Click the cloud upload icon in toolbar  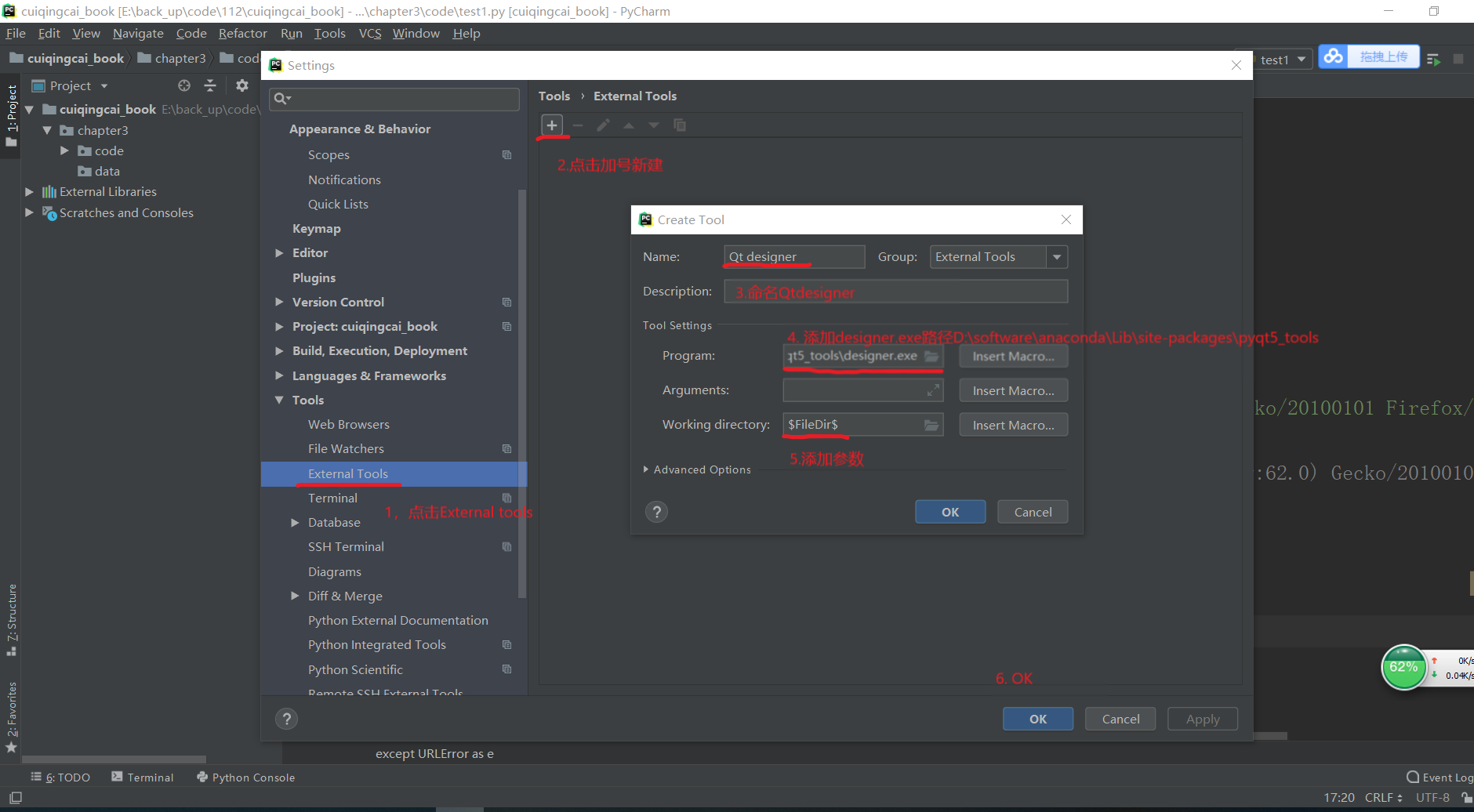(1333, 57)
